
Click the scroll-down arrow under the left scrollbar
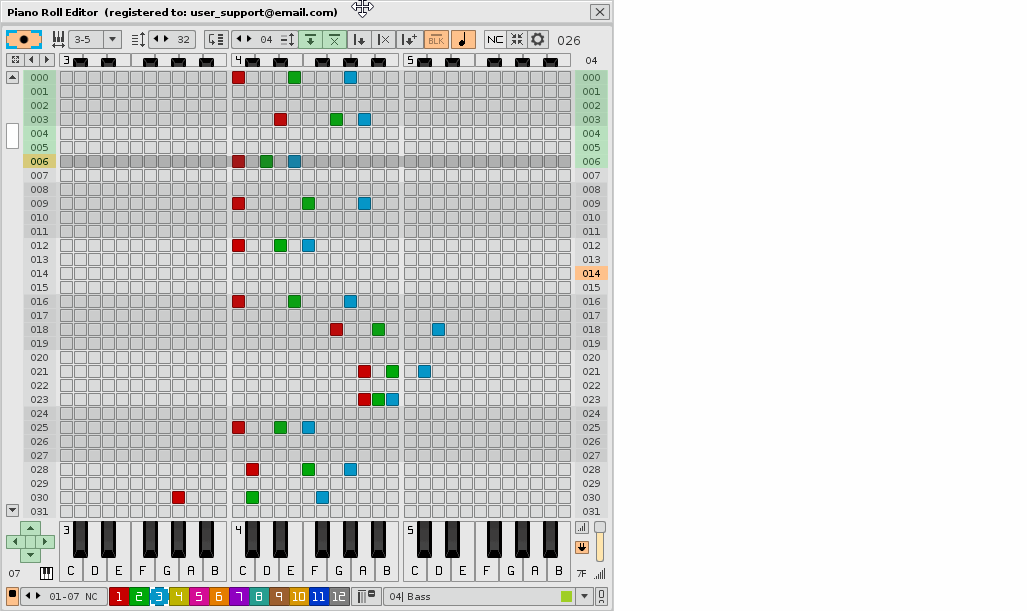point(13,510)
